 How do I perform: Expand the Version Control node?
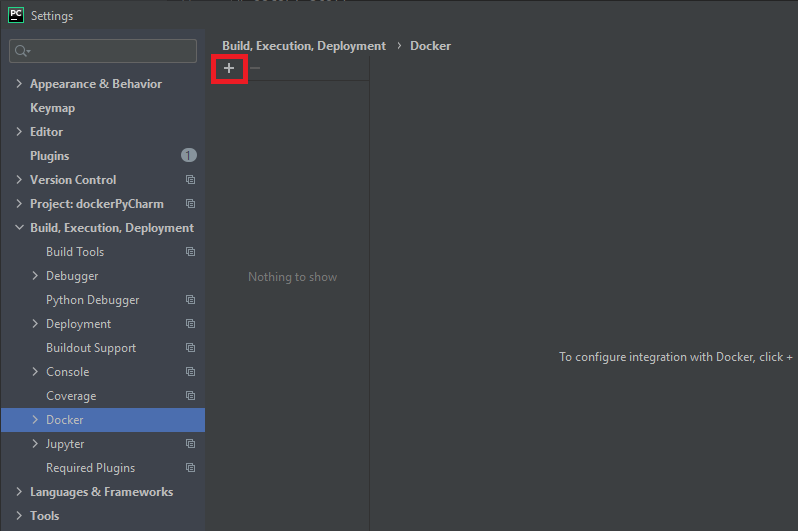[x=19, y=180]
